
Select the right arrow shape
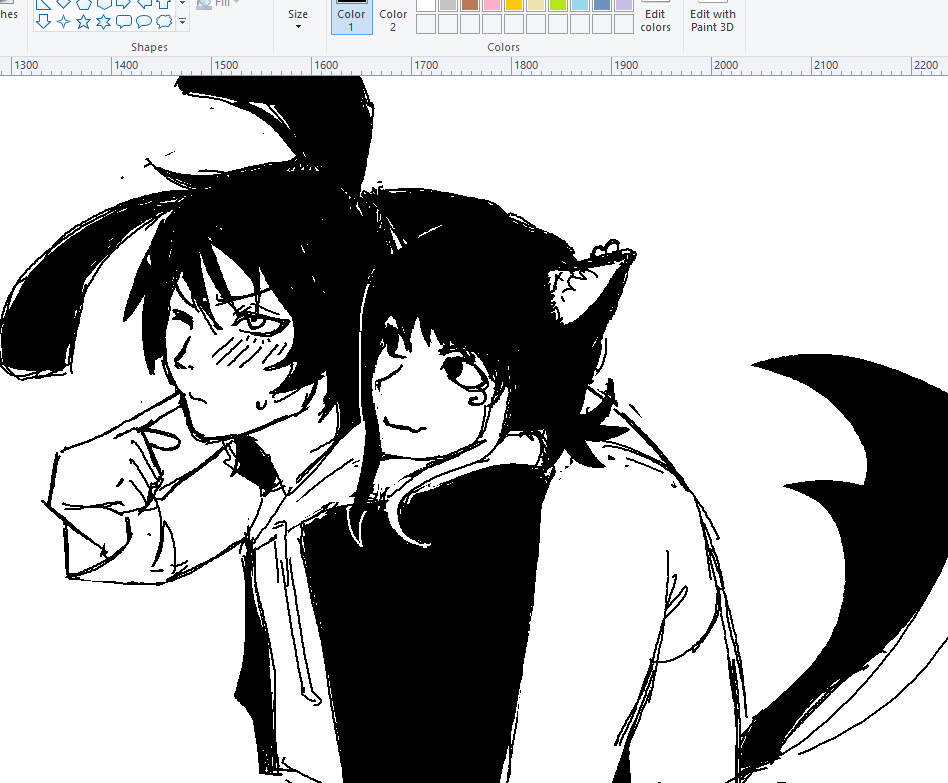[123, 4]
